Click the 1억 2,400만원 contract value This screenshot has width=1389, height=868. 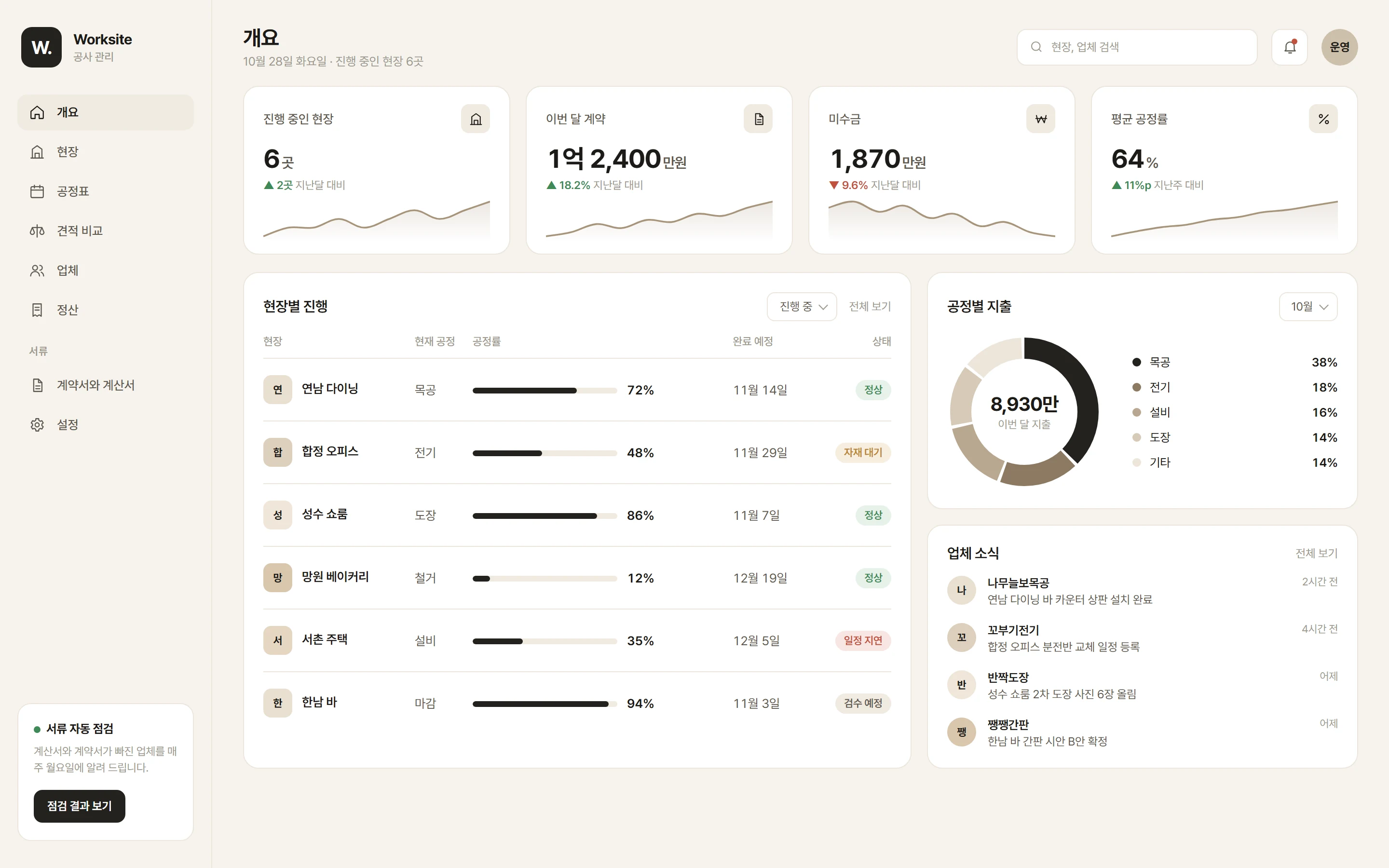click(x=617, y=159)
